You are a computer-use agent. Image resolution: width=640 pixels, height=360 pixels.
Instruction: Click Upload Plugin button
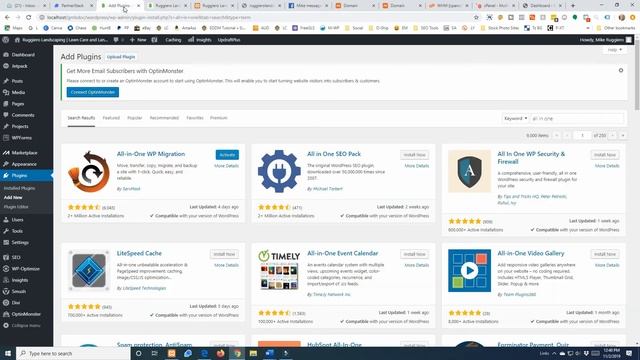click(x=121, y=57)
